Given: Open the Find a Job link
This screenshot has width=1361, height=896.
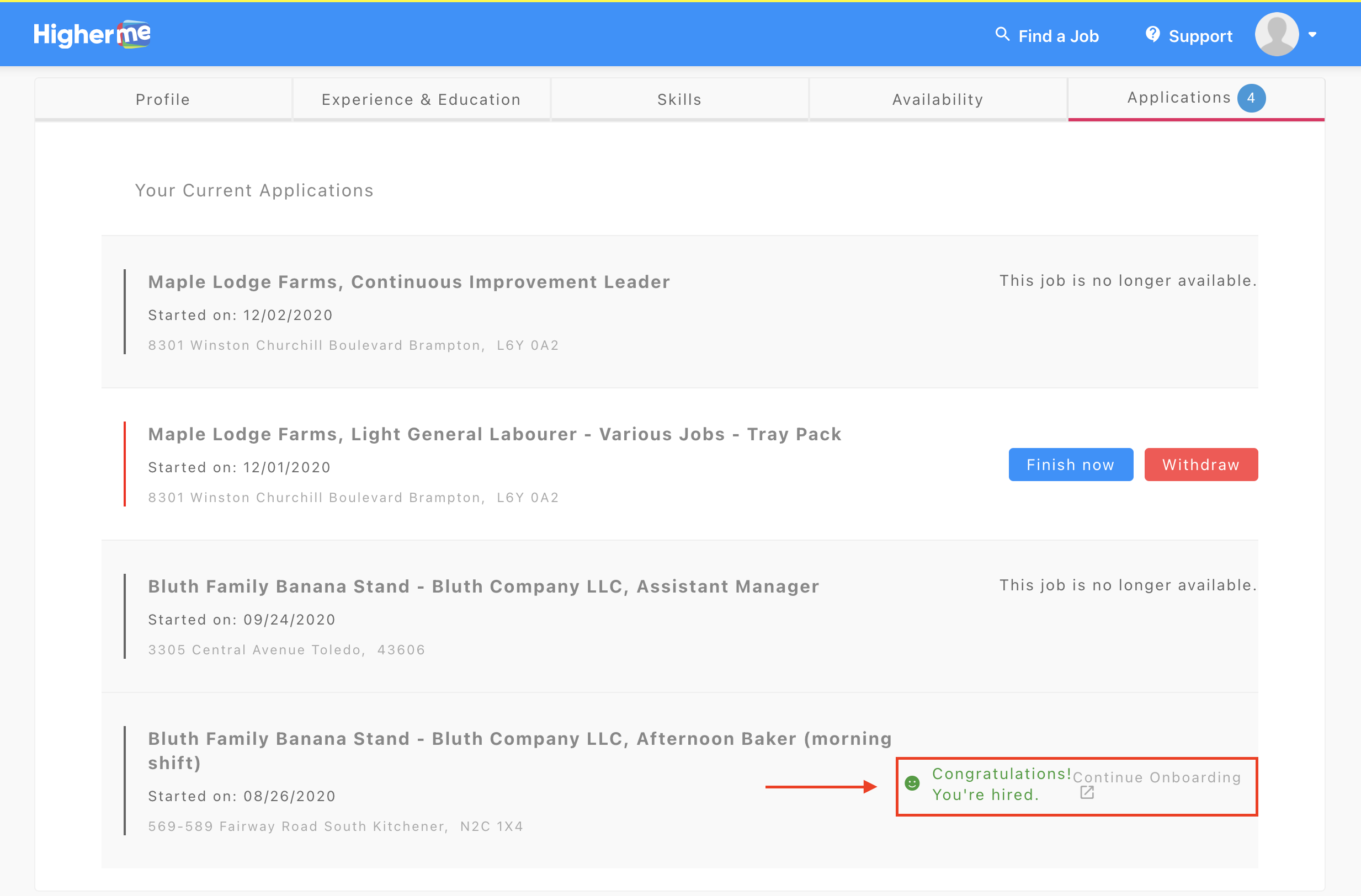Looking at the screenshot, I should tap(1059, 36).
